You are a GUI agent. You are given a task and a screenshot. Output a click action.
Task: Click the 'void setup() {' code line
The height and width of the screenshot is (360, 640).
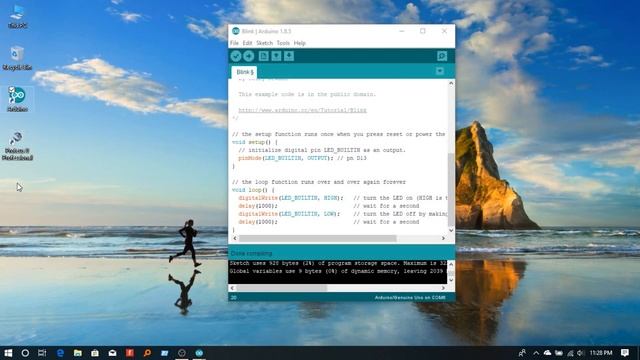255,142
